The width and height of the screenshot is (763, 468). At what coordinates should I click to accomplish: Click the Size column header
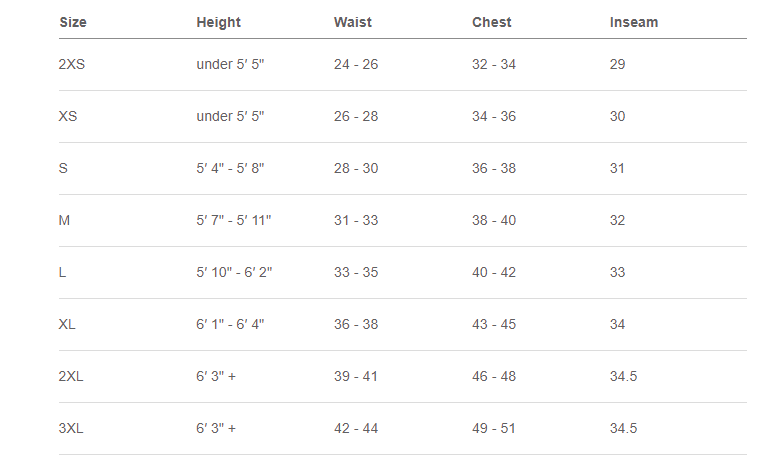(72, 22)
